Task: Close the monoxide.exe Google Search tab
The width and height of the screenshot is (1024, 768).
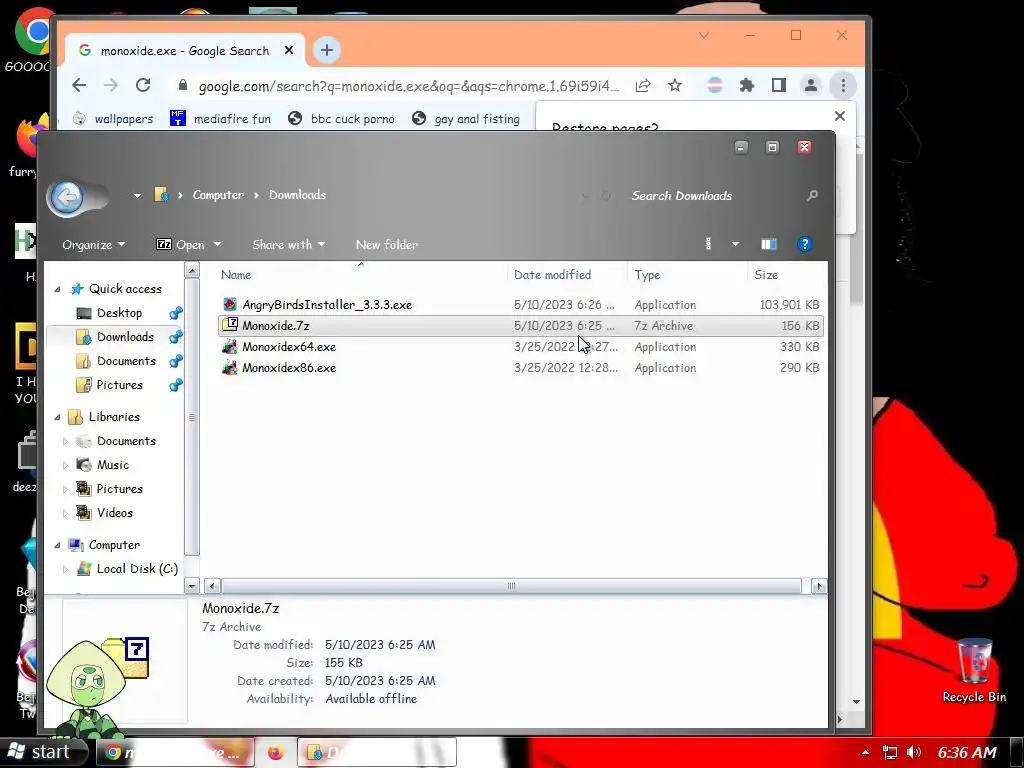Action: point(289,50)
